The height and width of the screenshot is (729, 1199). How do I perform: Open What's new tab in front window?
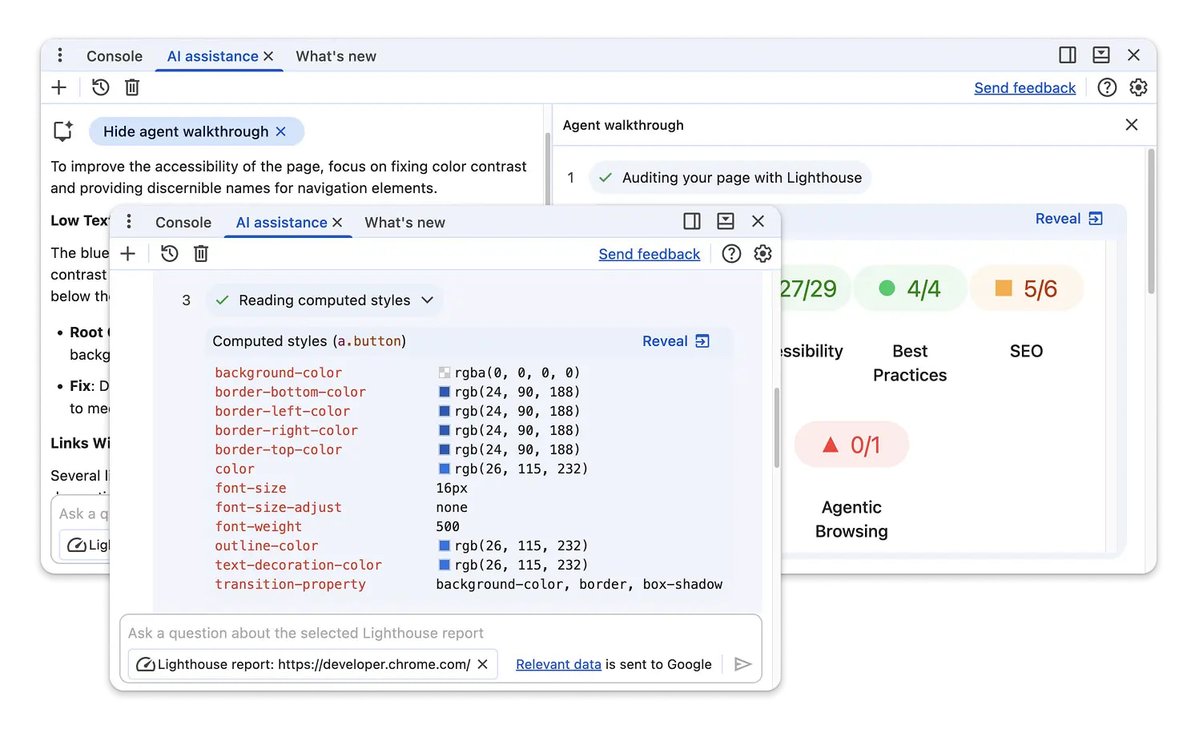coord(405,223)
